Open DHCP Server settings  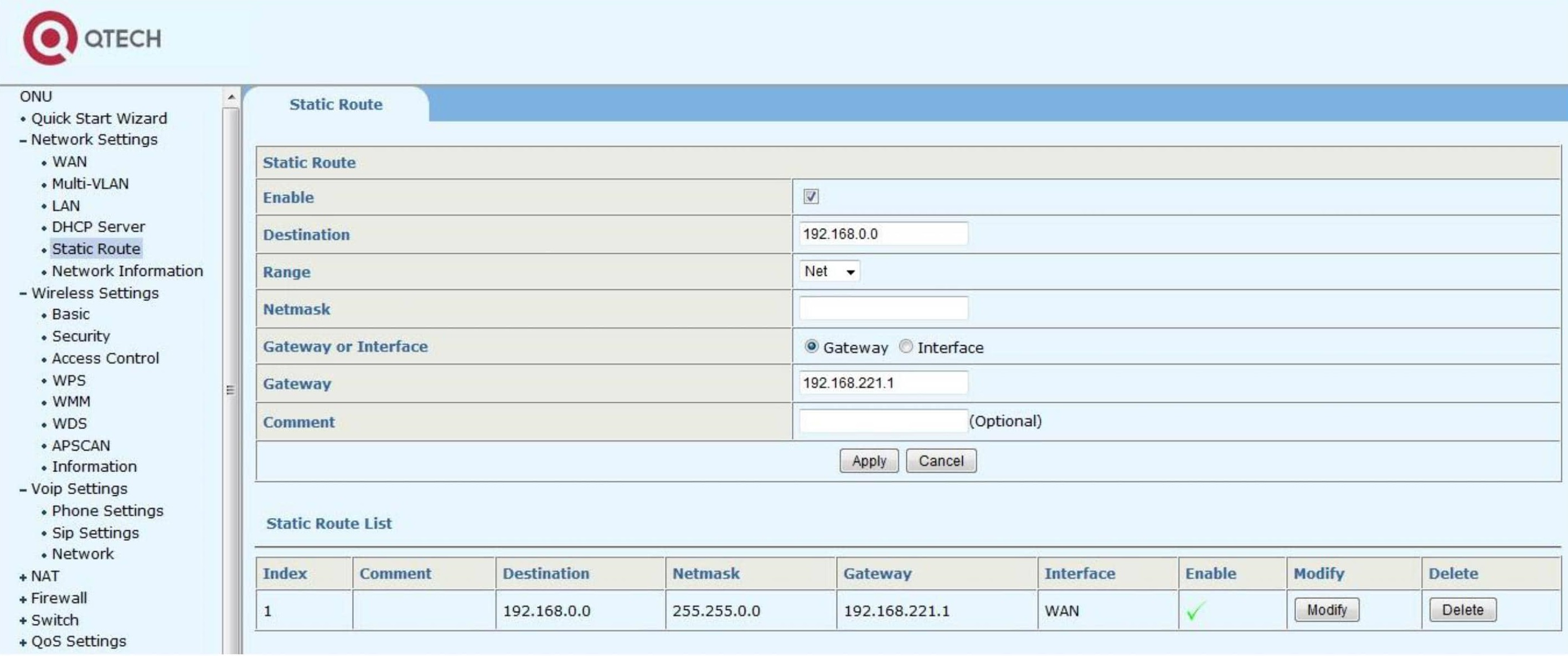pos(99,227)
